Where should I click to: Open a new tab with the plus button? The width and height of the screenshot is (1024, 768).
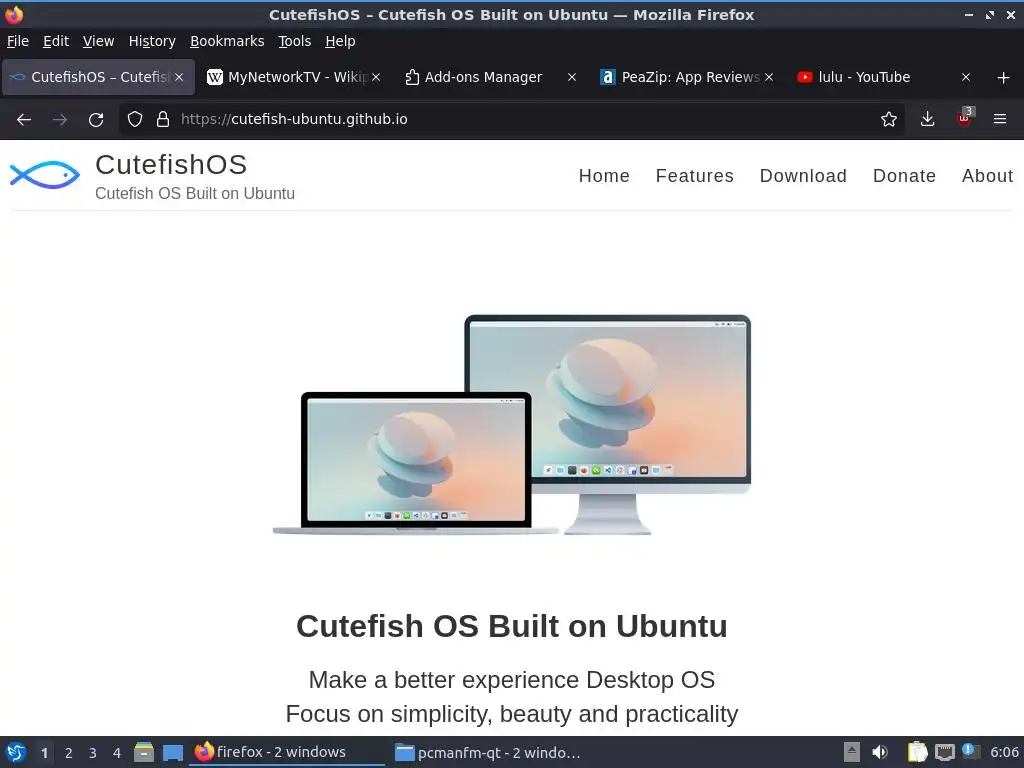(1004, 78)
